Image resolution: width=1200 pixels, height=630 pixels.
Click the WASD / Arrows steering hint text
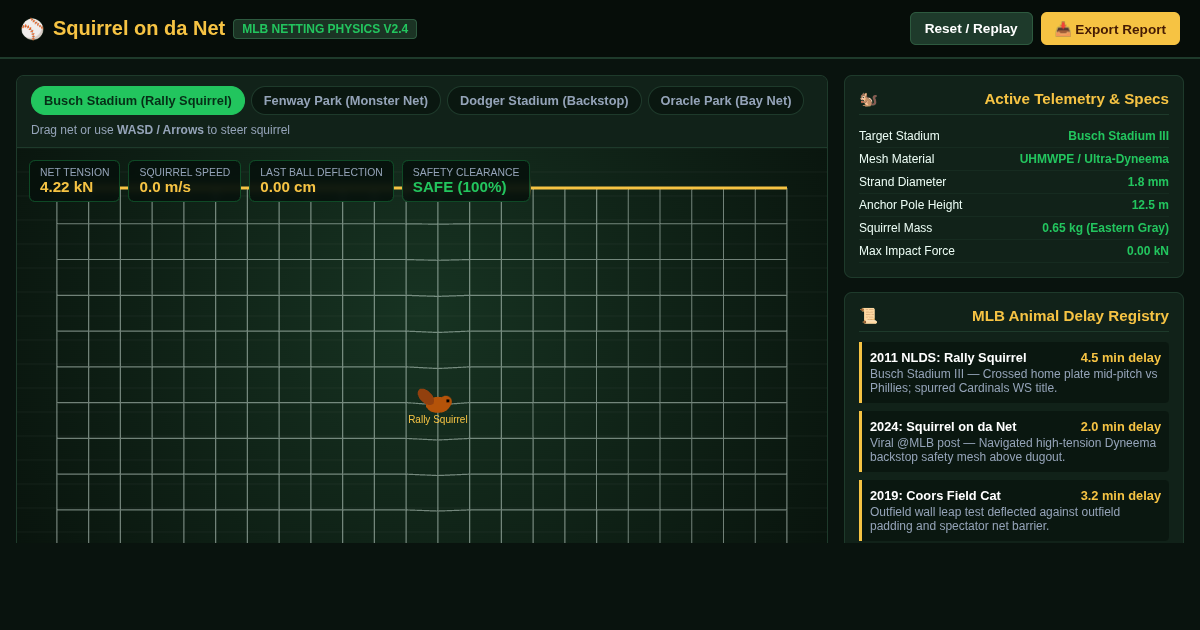(x=160, y=130)
